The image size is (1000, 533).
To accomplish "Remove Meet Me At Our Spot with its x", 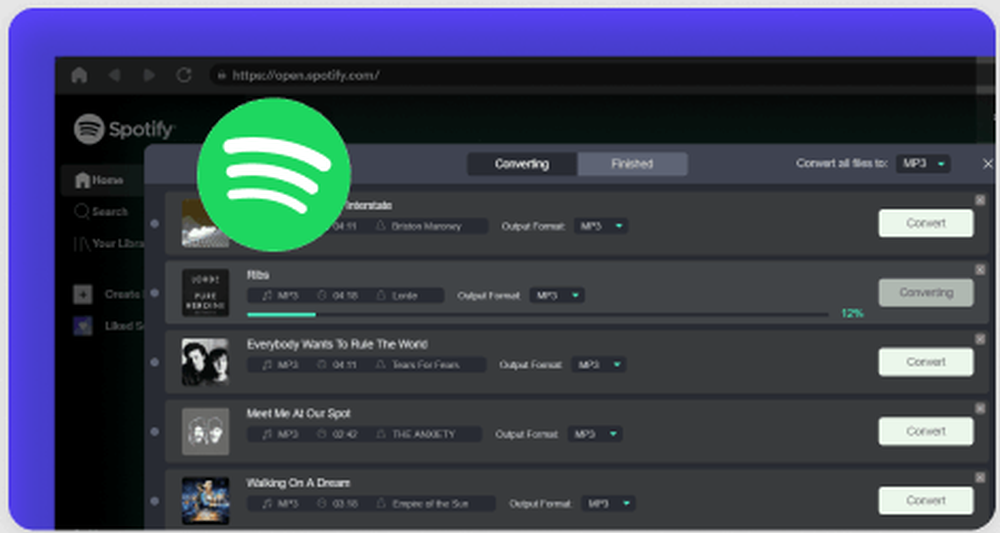I will point(980,408).
